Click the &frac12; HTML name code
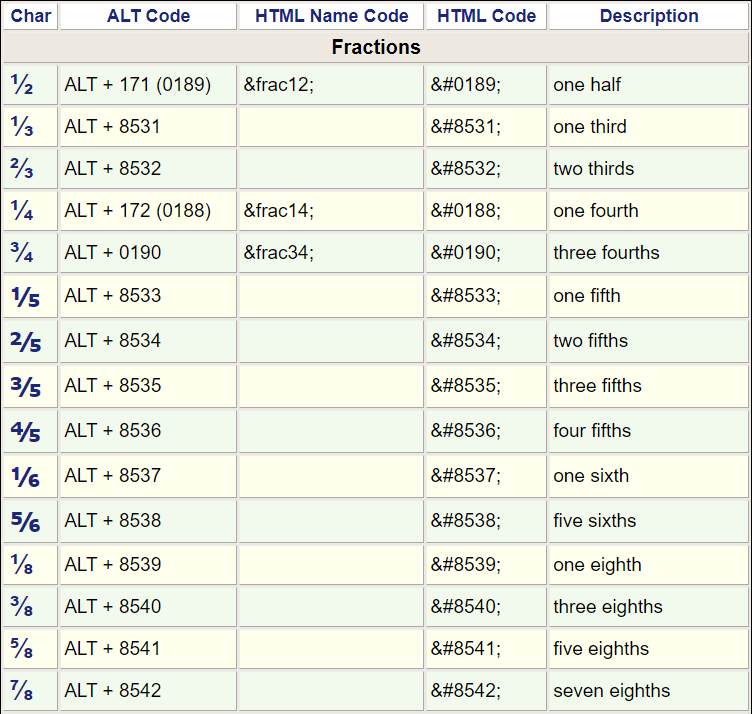 [x=278, y=85]
